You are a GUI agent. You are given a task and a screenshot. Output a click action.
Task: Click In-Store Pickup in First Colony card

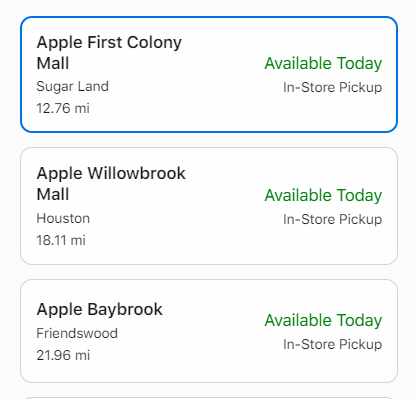coord(332,87)
